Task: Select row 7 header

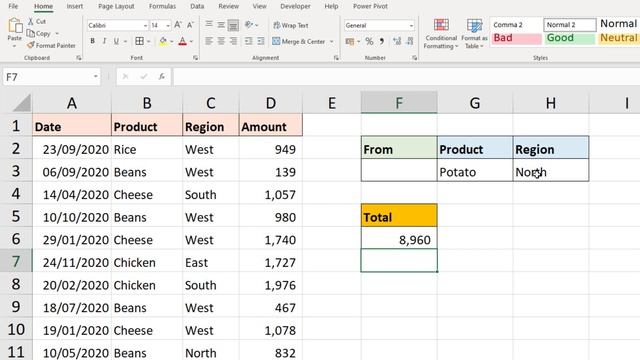Action: click(16, 261)
